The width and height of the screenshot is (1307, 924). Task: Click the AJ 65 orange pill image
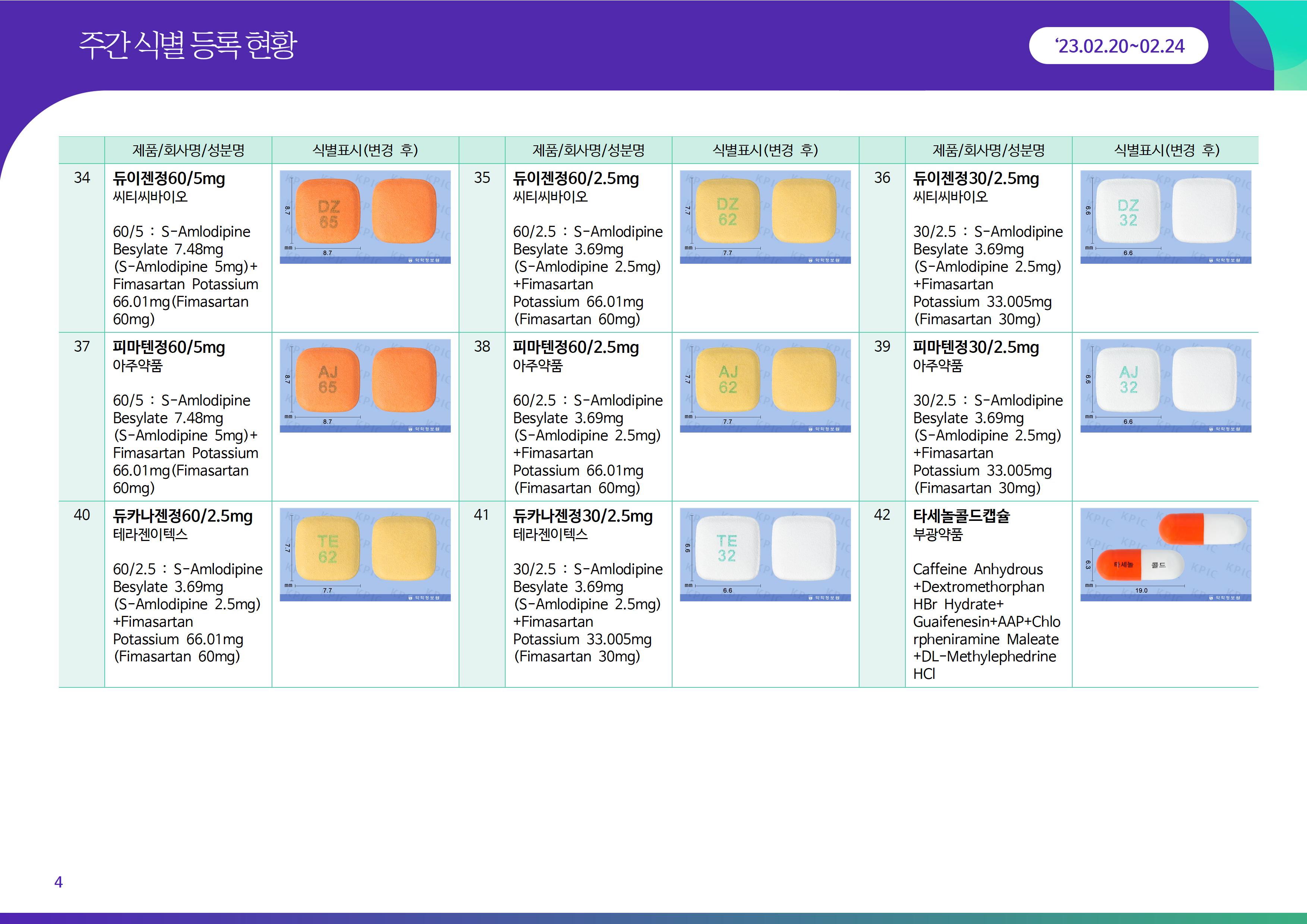[x=365, y=385]
